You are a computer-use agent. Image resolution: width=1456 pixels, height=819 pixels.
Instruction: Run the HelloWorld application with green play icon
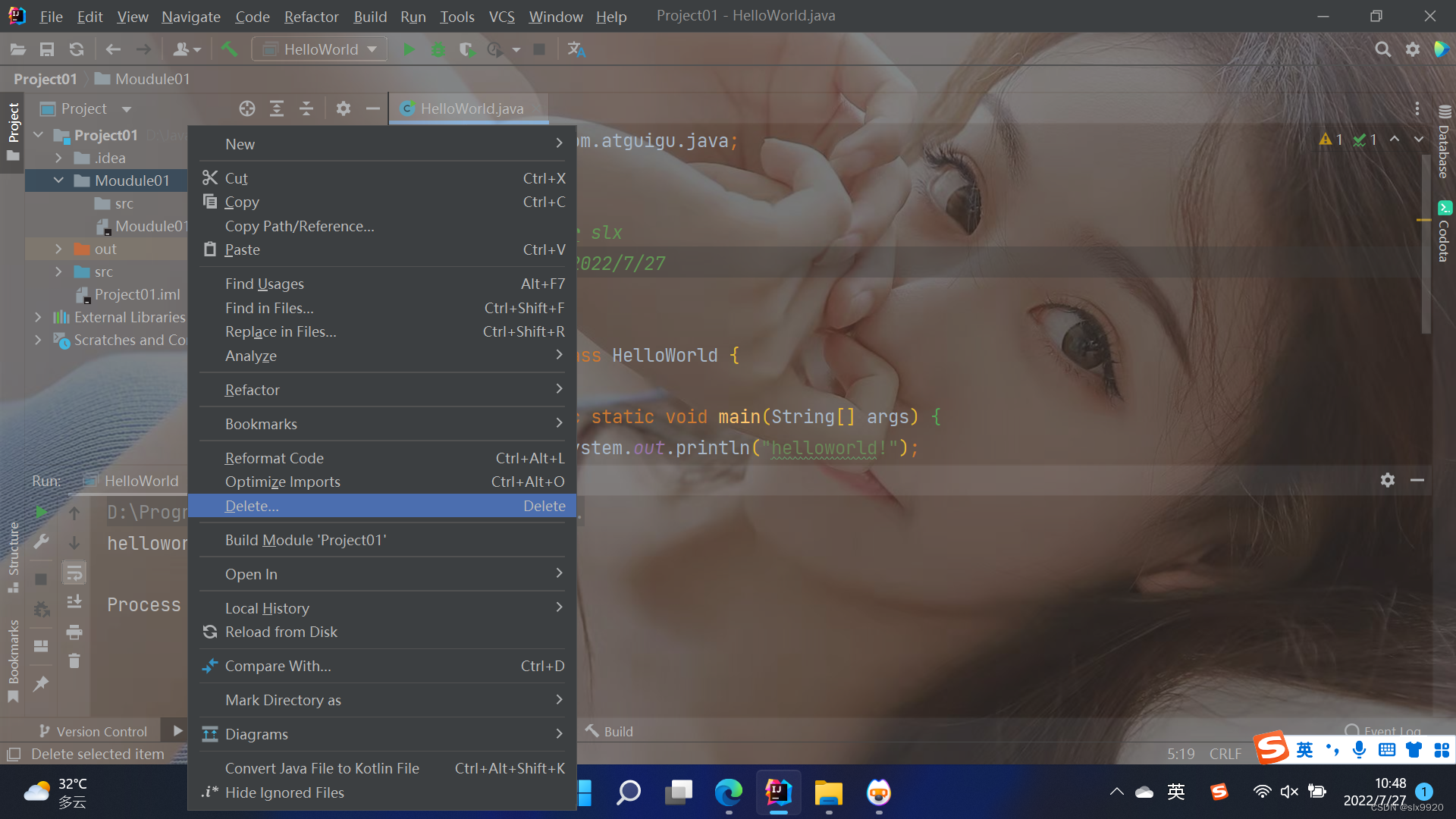[409, 49]
